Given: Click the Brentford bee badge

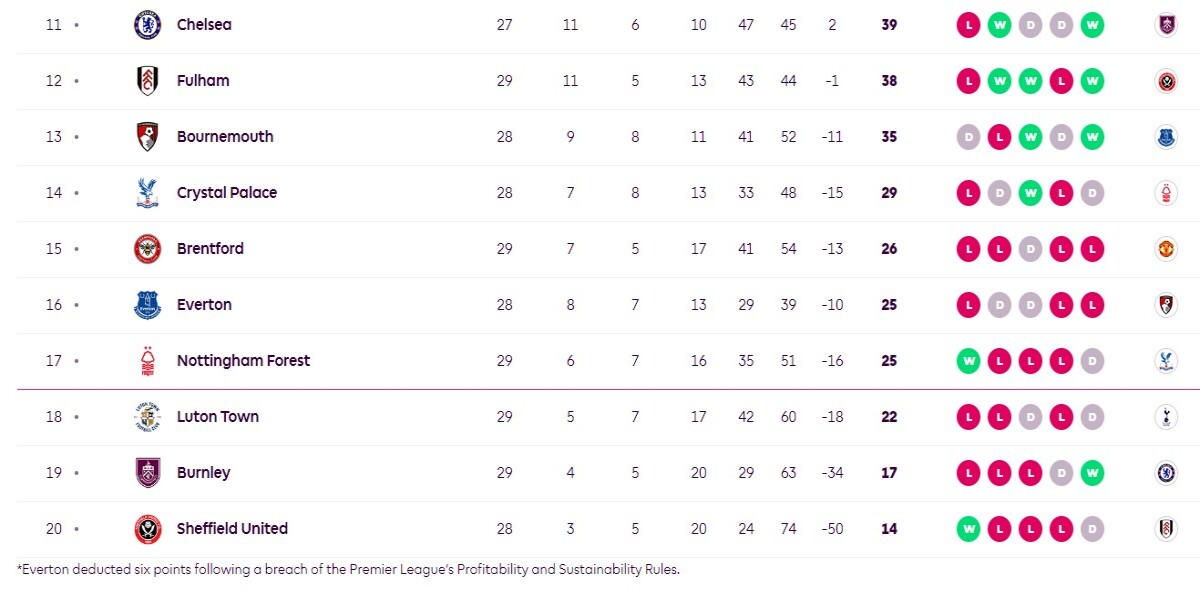Looking at the screenshot, I should pyautogui.click(x=147, y=249).
